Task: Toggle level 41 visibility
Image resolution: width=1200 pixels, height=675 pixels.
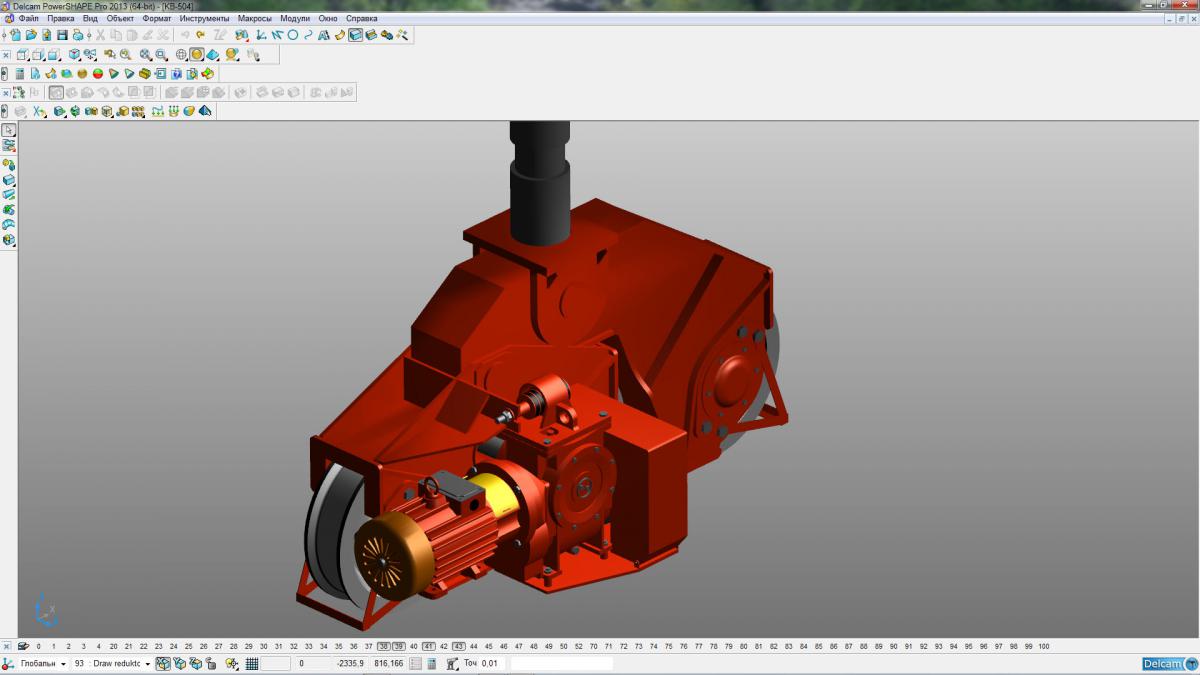Action: click(428, 646)
